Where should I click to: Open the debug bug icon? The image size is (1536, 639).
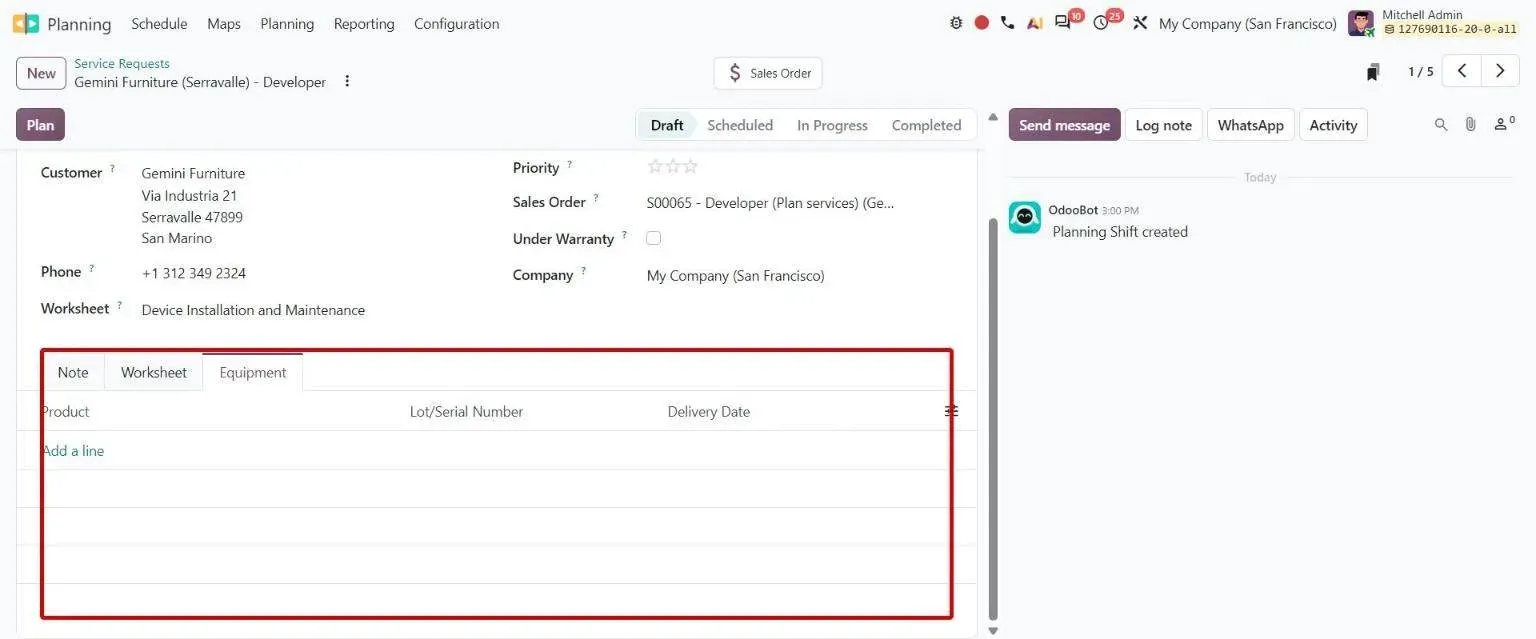956,23
